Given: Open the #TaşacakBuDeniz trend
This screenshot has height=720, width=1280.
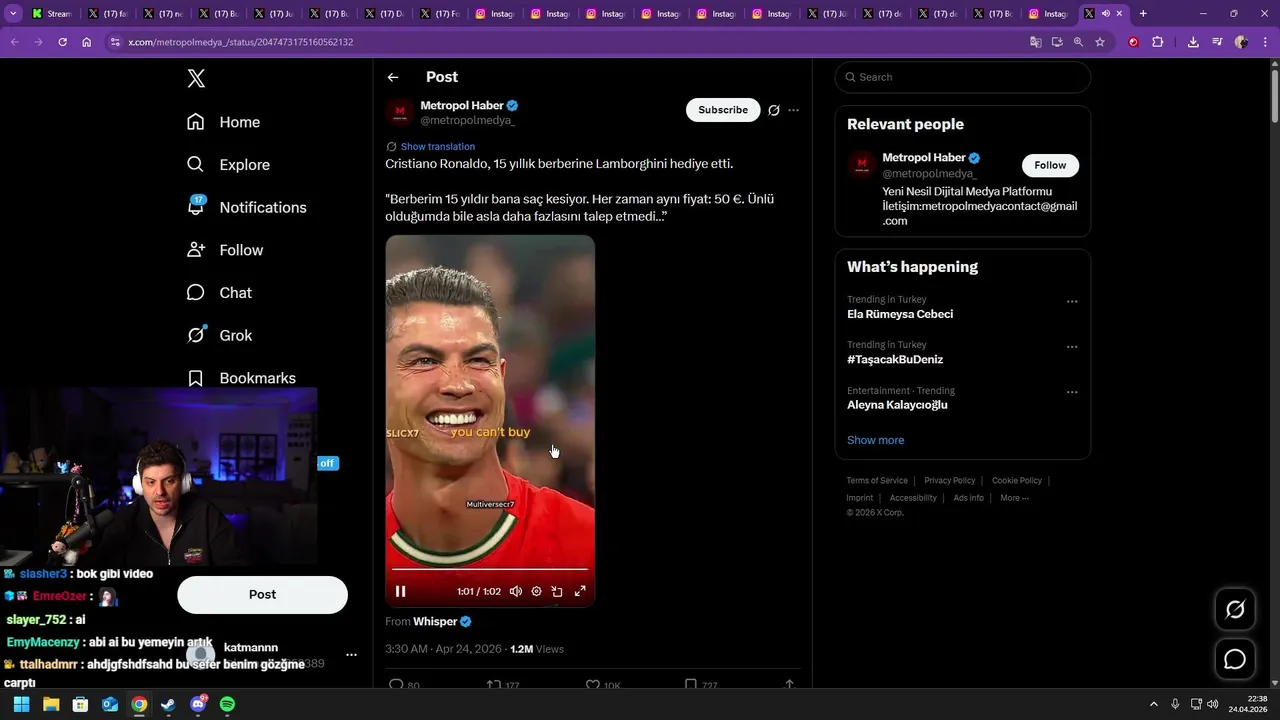Looking at the screenshot, I should [x=895, y=359].
